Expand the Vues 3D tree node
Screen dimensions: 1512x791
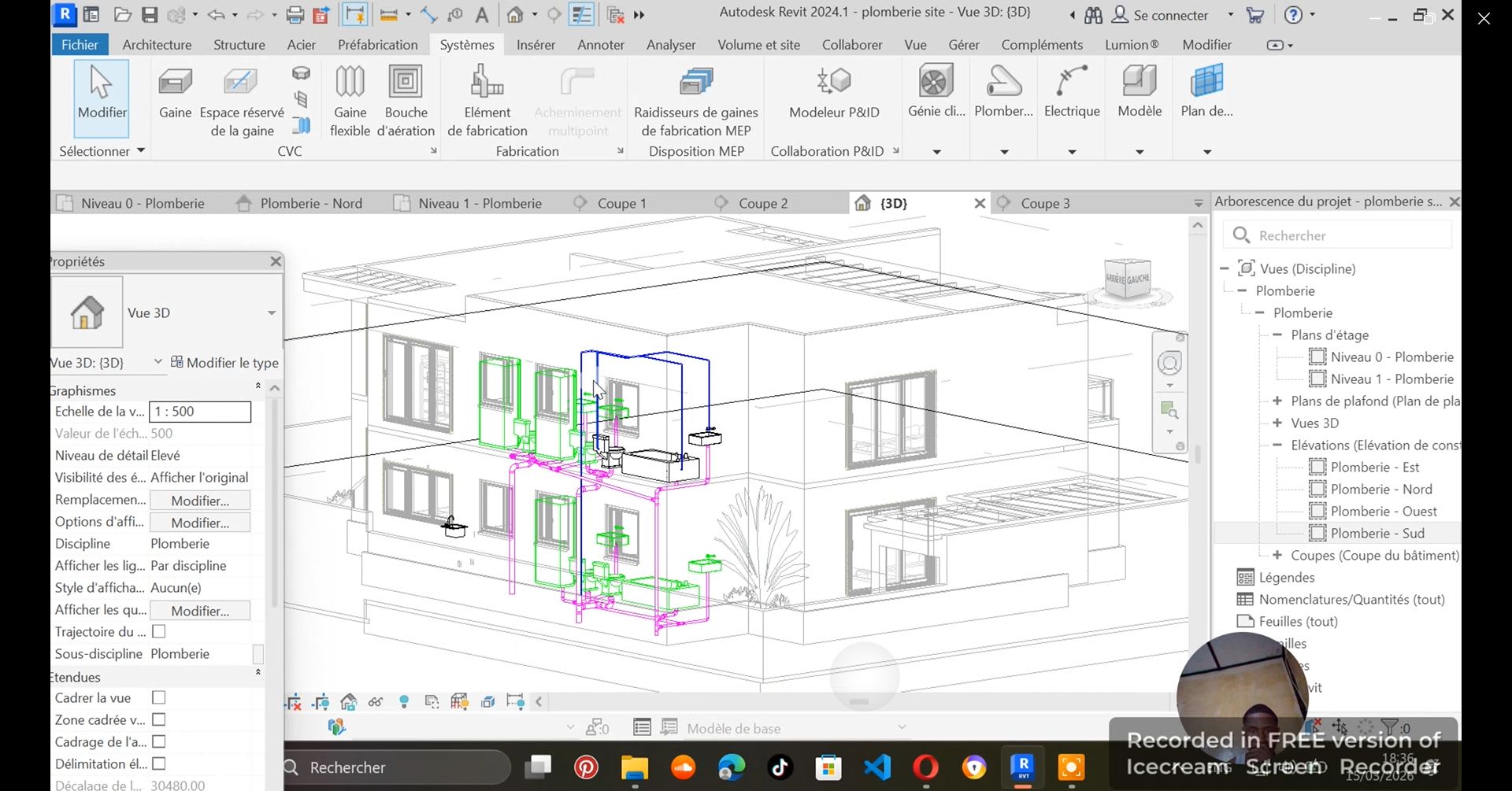click(x=1277, y=423)
